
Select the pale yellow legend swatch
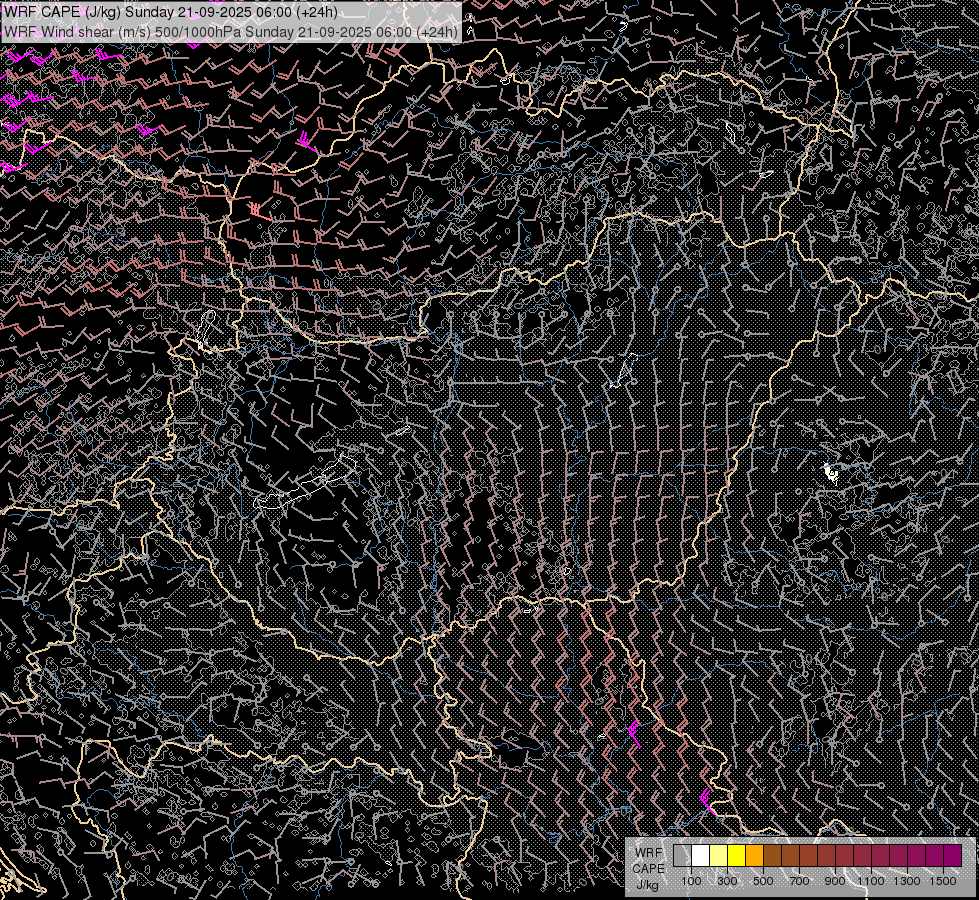point(719,855)
